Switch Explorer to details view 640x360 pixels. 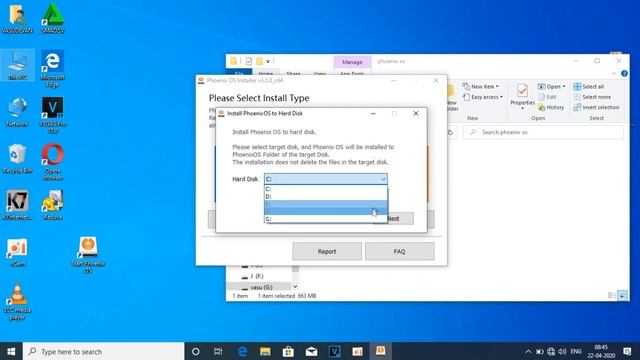point(611,296)
